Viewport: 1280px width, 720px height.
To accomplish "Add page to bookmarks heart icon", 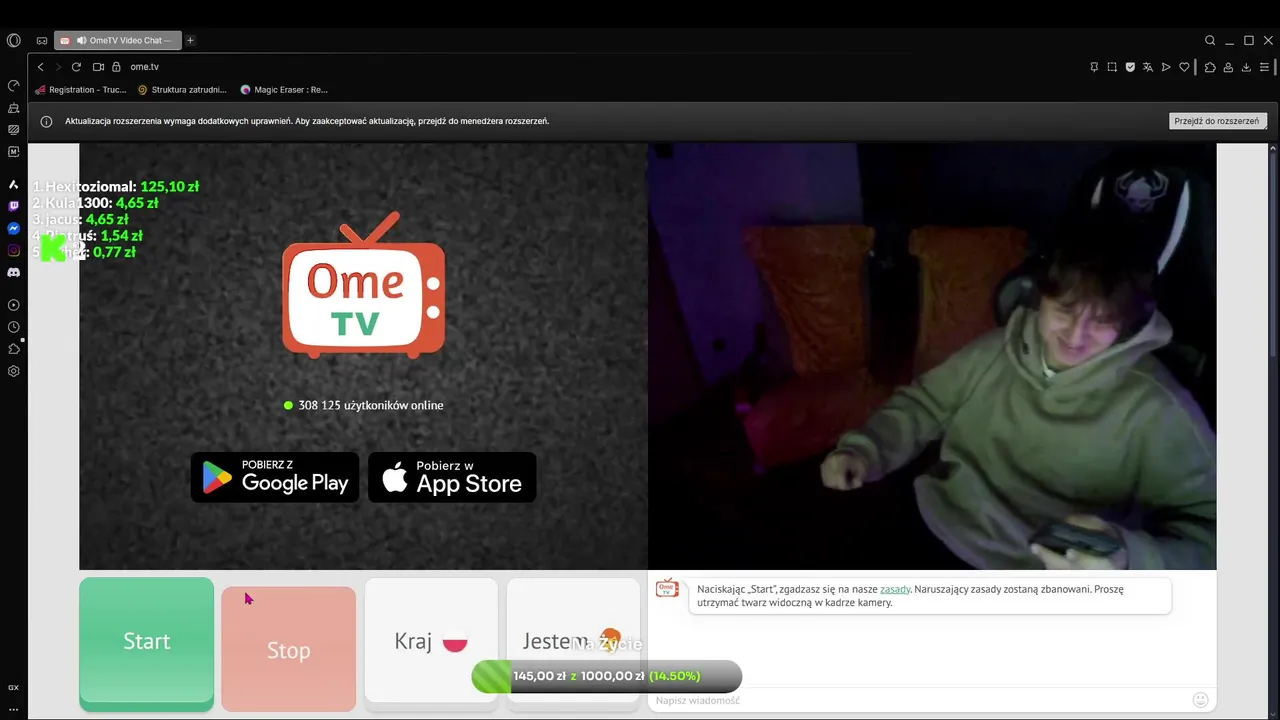I will coord(1184,67).
